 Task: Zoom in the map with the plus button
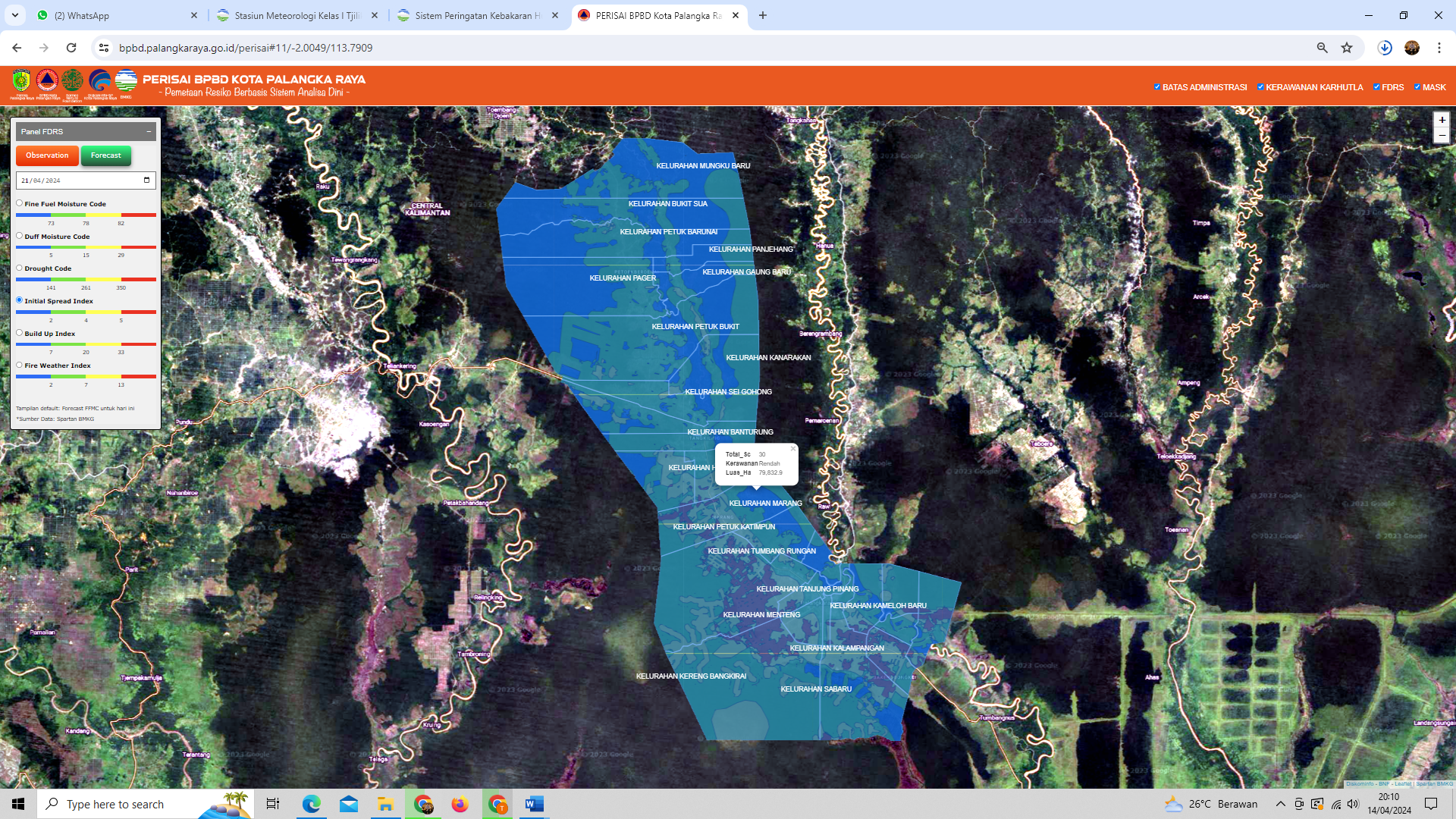1442,120
